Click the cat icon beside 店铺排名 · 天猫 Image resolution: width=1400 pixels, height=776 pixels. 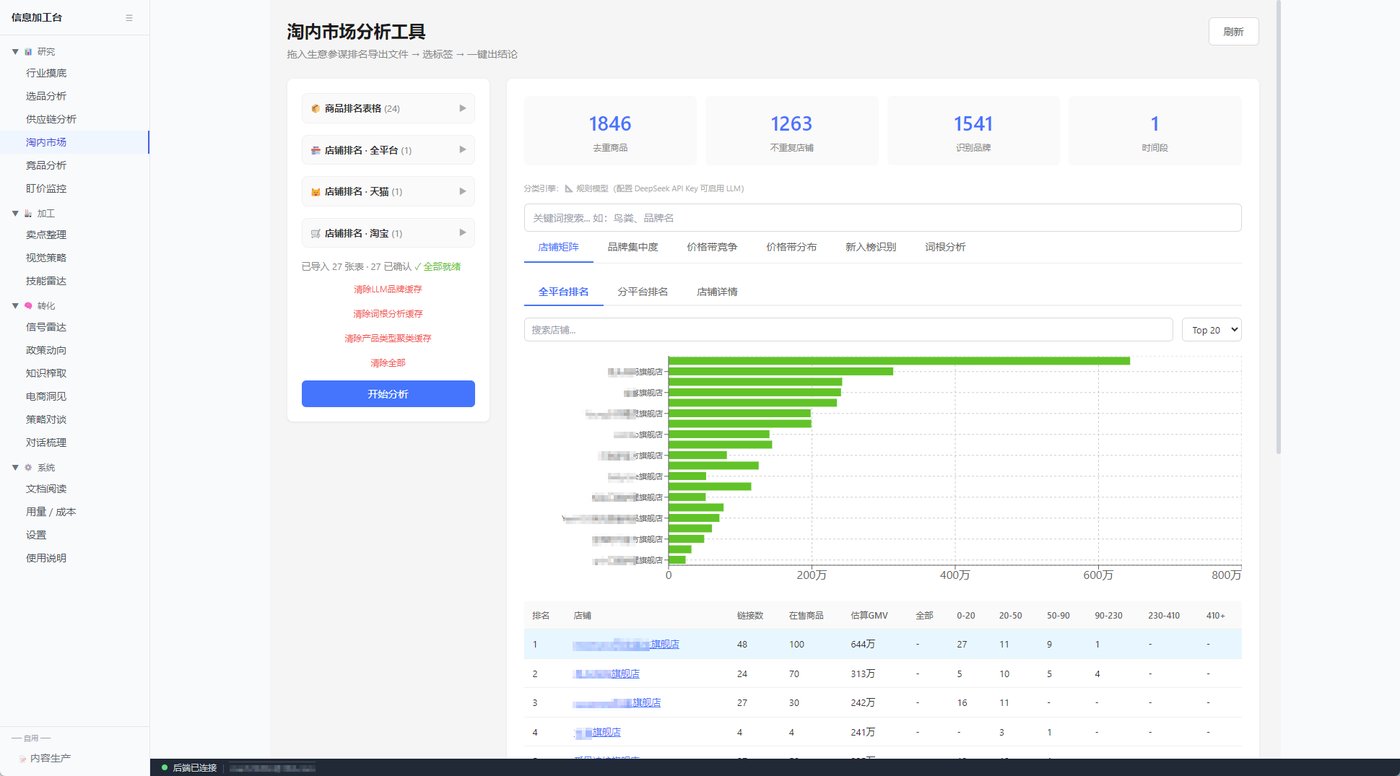click(315, 191)
